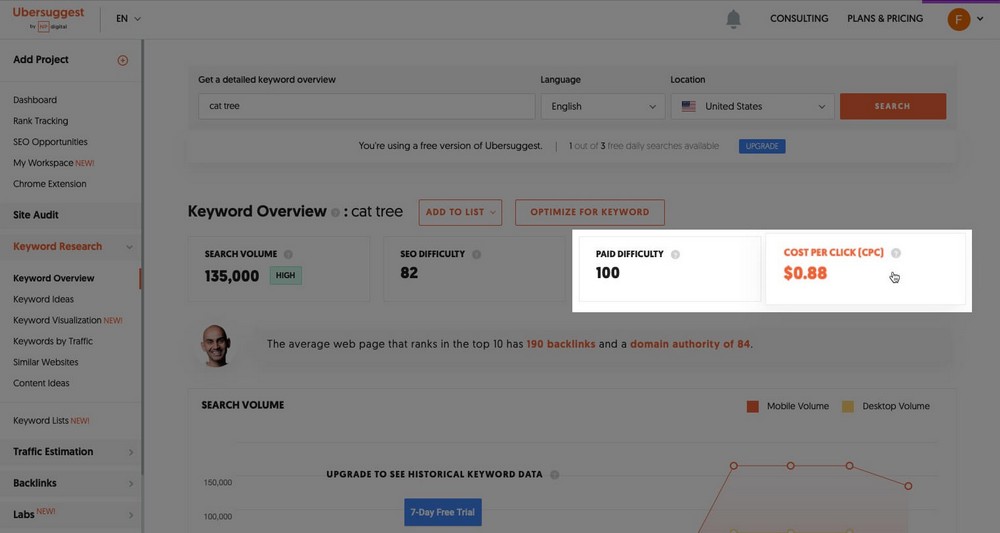Click the 190 backlinks link

pos(561,344)
